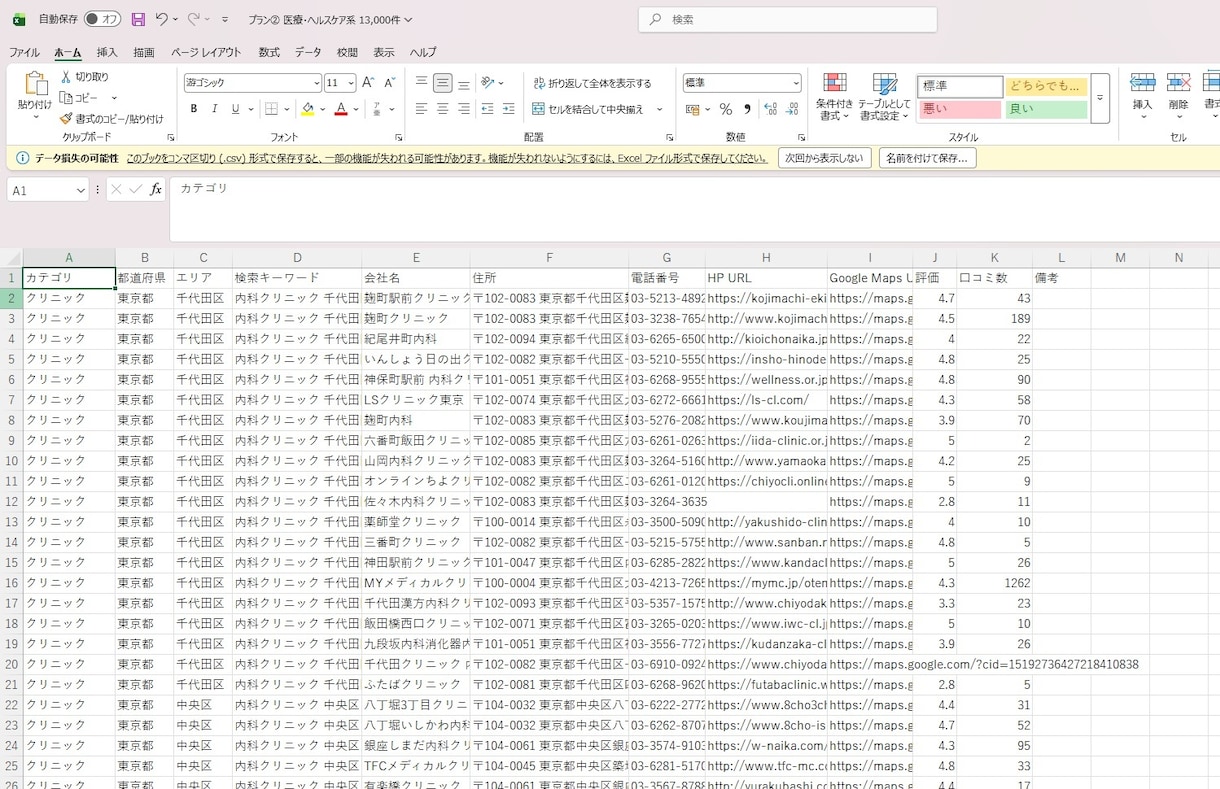
Task: Click the Increase Decimal icon
Action: pyautogui.click(x=771, y=109)
